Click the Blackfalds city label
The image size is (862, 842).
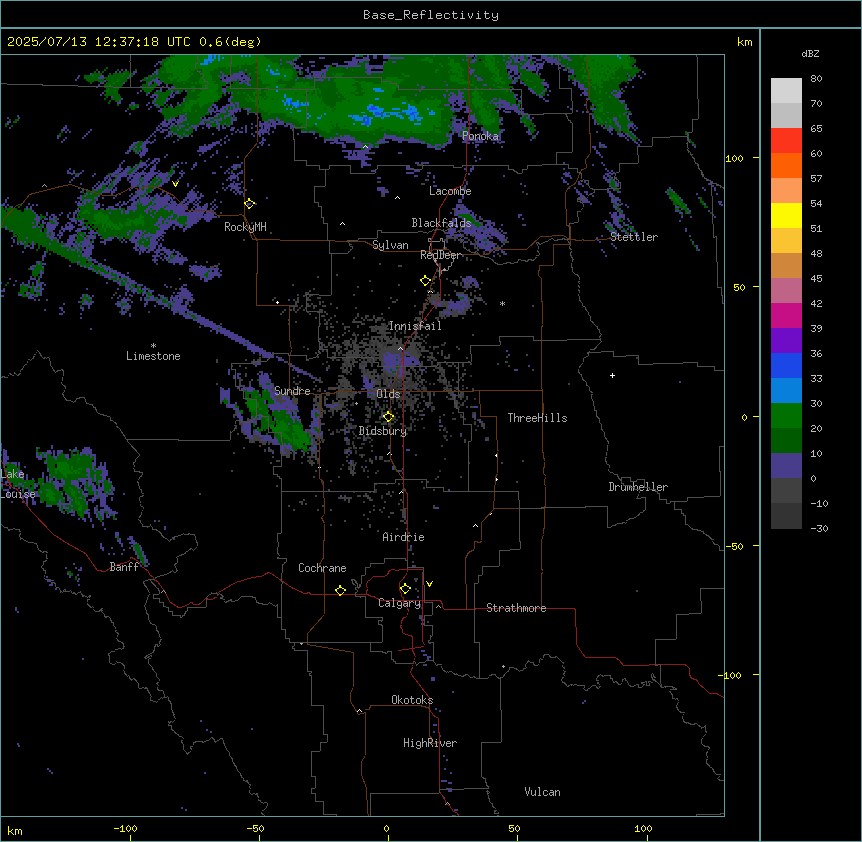coord(441,223)
